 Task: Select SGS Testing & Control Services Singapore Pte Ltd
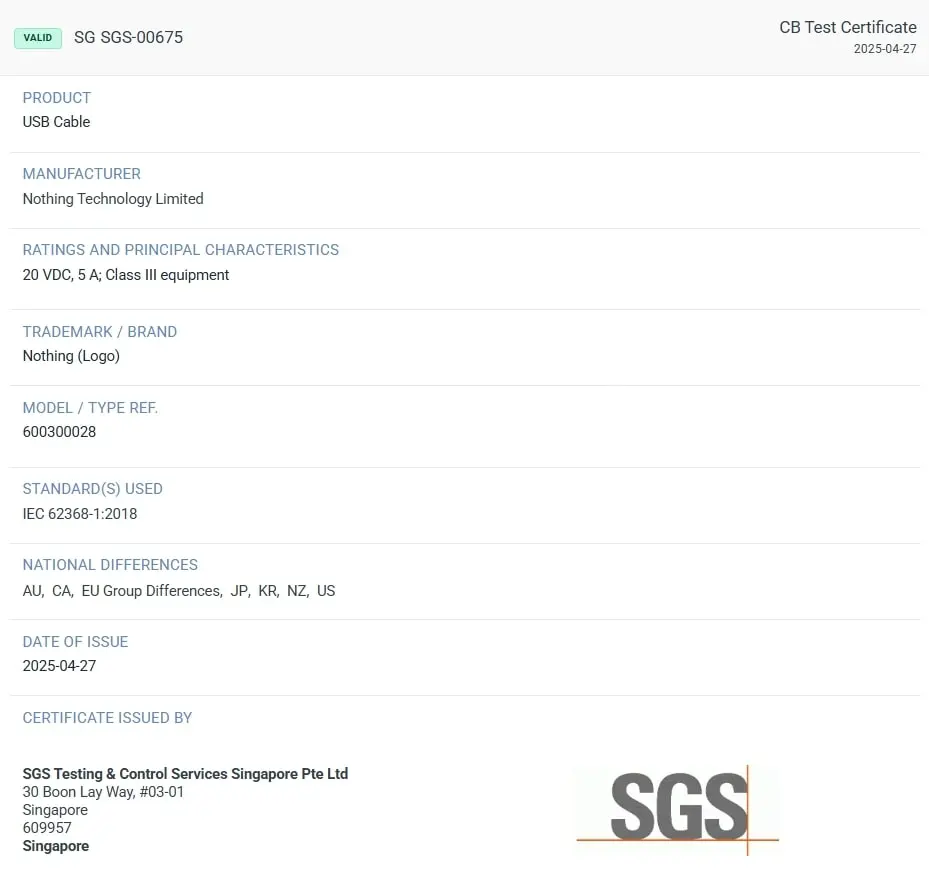coord(185,773)
